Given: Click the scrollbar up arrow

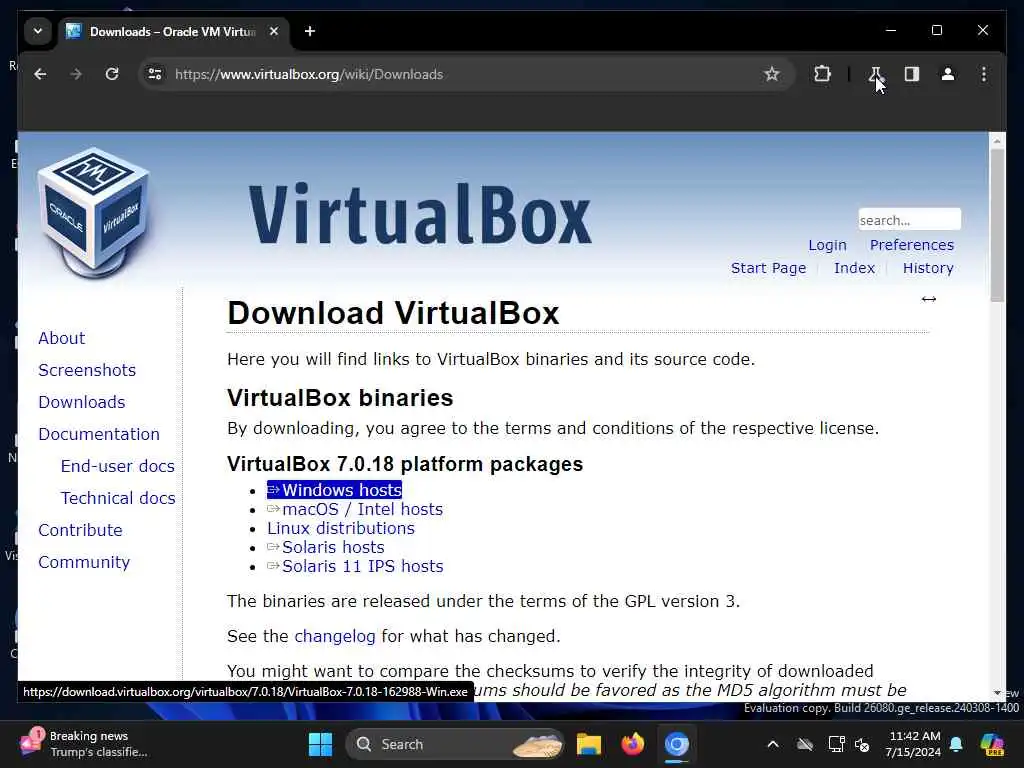Looking at the screenshot, I should (997, 140).
